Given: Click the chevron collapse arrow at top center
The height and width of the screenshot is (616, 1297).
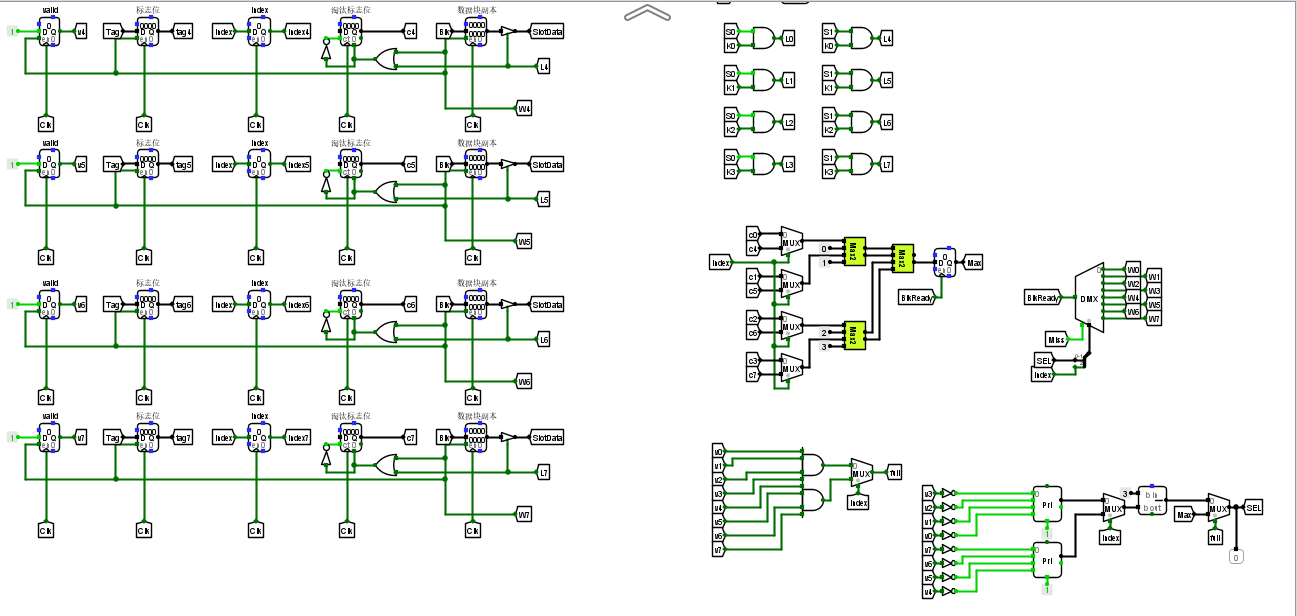Looking at the screenshot, I should [x=648, y=14].
